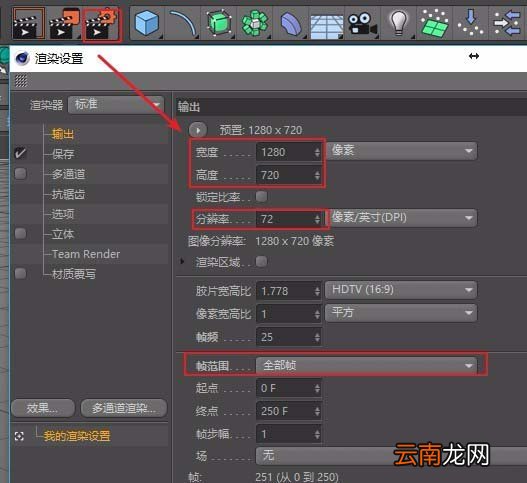This screenshot has width=527, height=483.
Task: Click the 高度 stepper arrows
Action: click(x=317, y=175)
